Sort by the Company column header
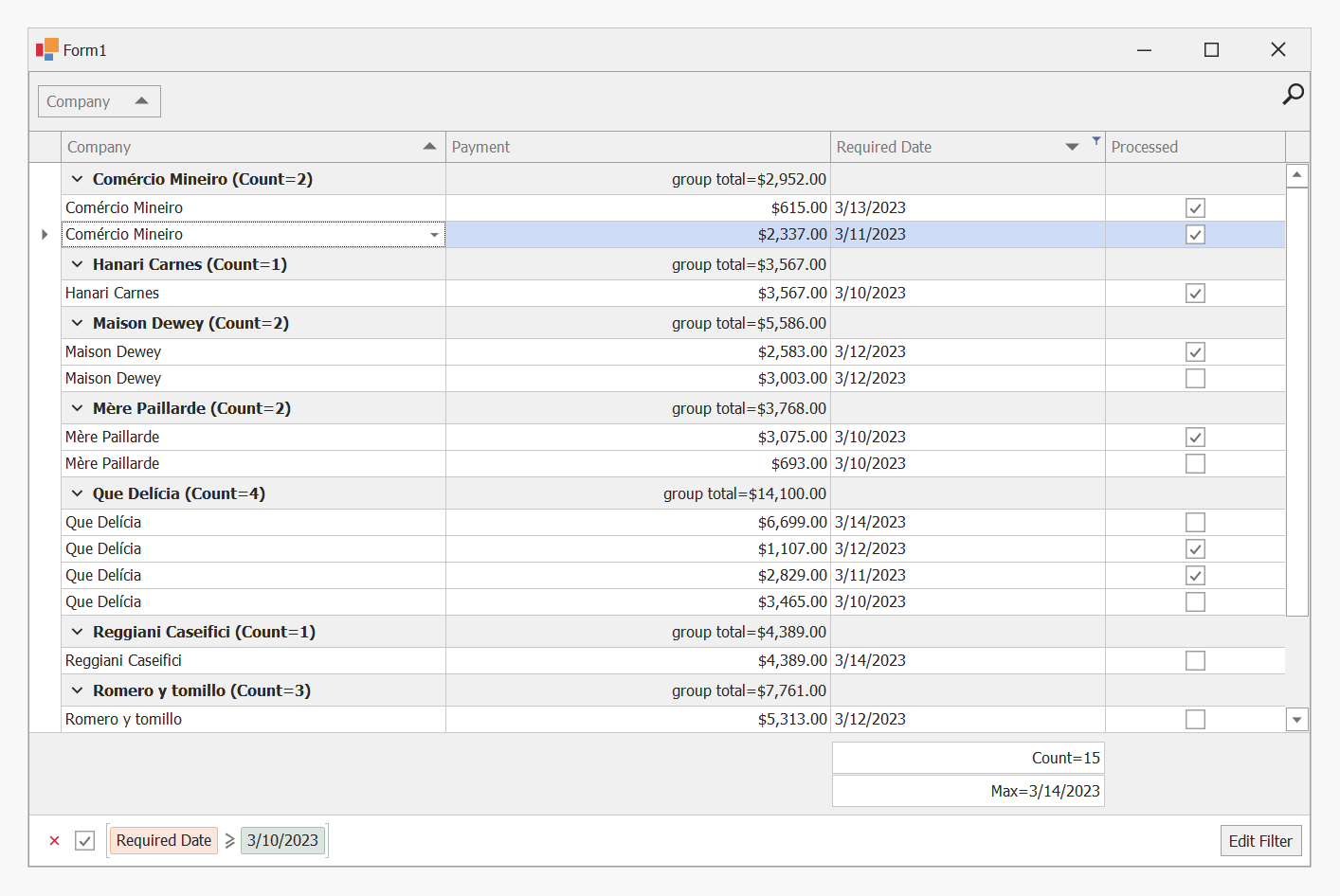The height and width of the screenshot is (896, 1340). click(x=253, y=147)
